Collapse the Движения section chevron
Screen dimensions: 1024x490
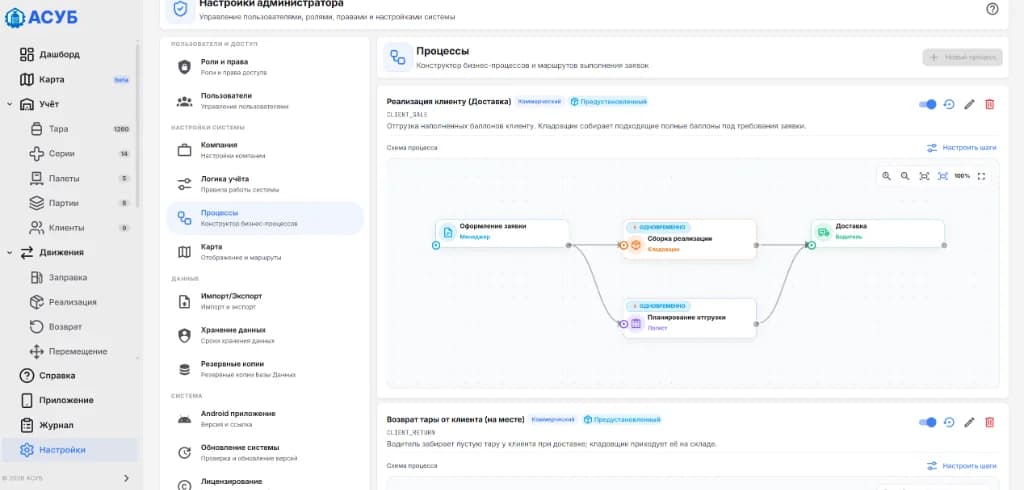(x=10, y=253)
